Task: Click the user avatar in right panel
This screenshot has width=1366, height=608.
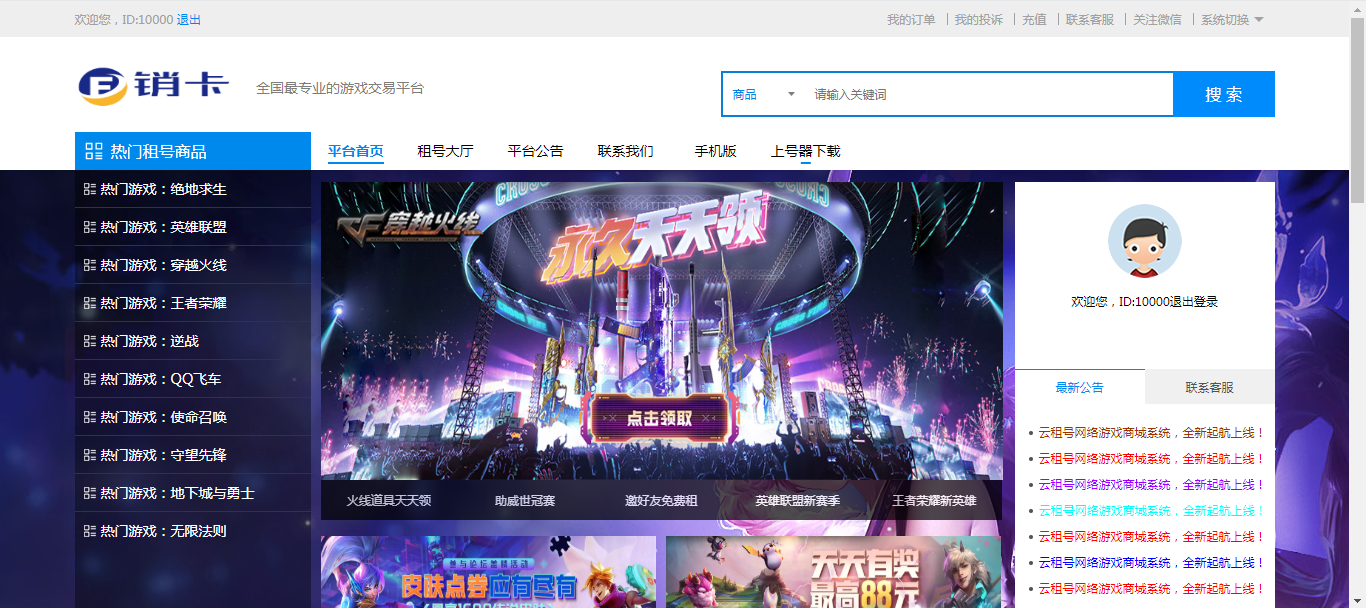Action: click(x=1144, y=241)
